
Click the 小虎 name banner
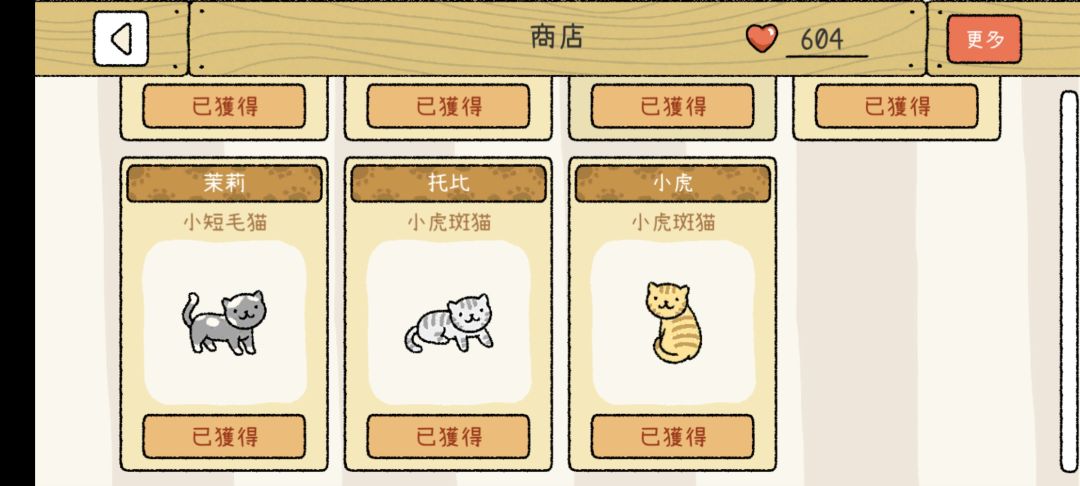[673, 183]
